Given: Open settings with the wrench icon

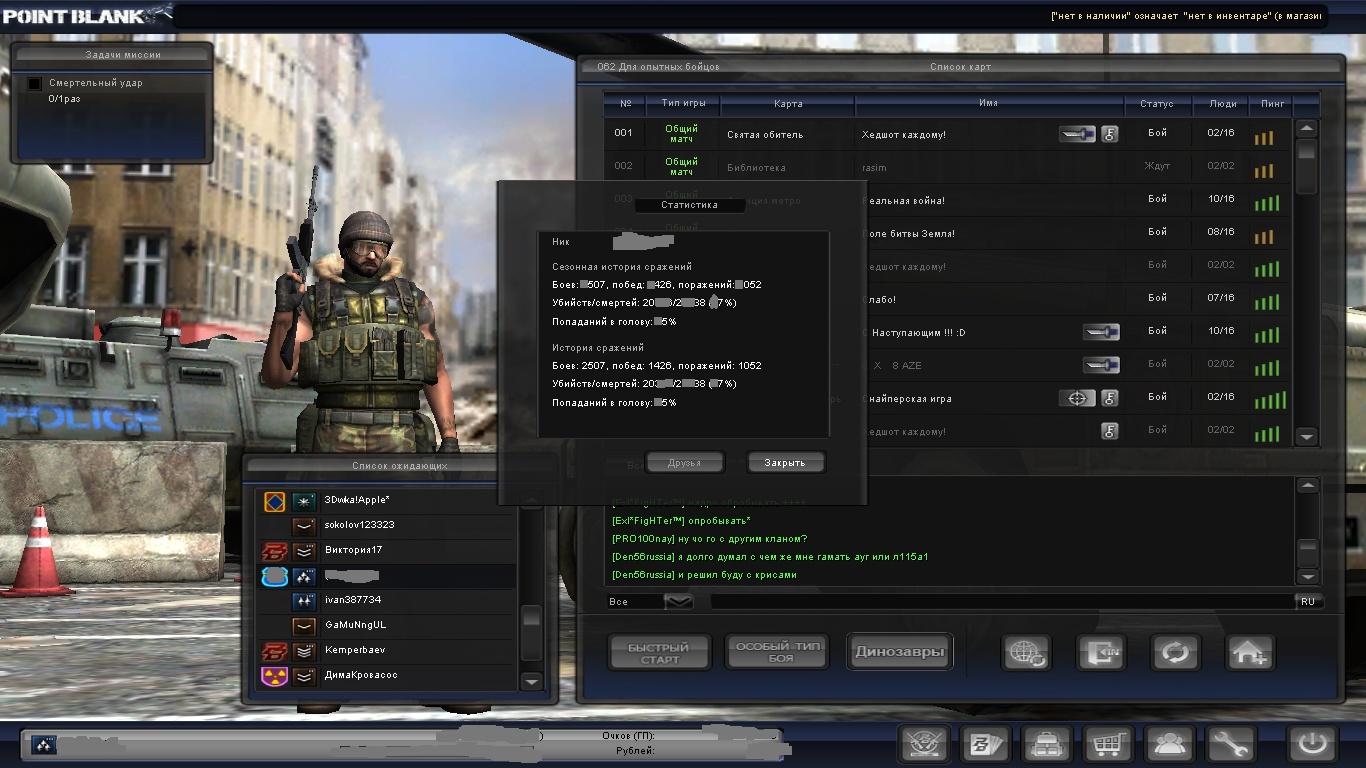Looking at the screenshot, I should [1230, 744].
